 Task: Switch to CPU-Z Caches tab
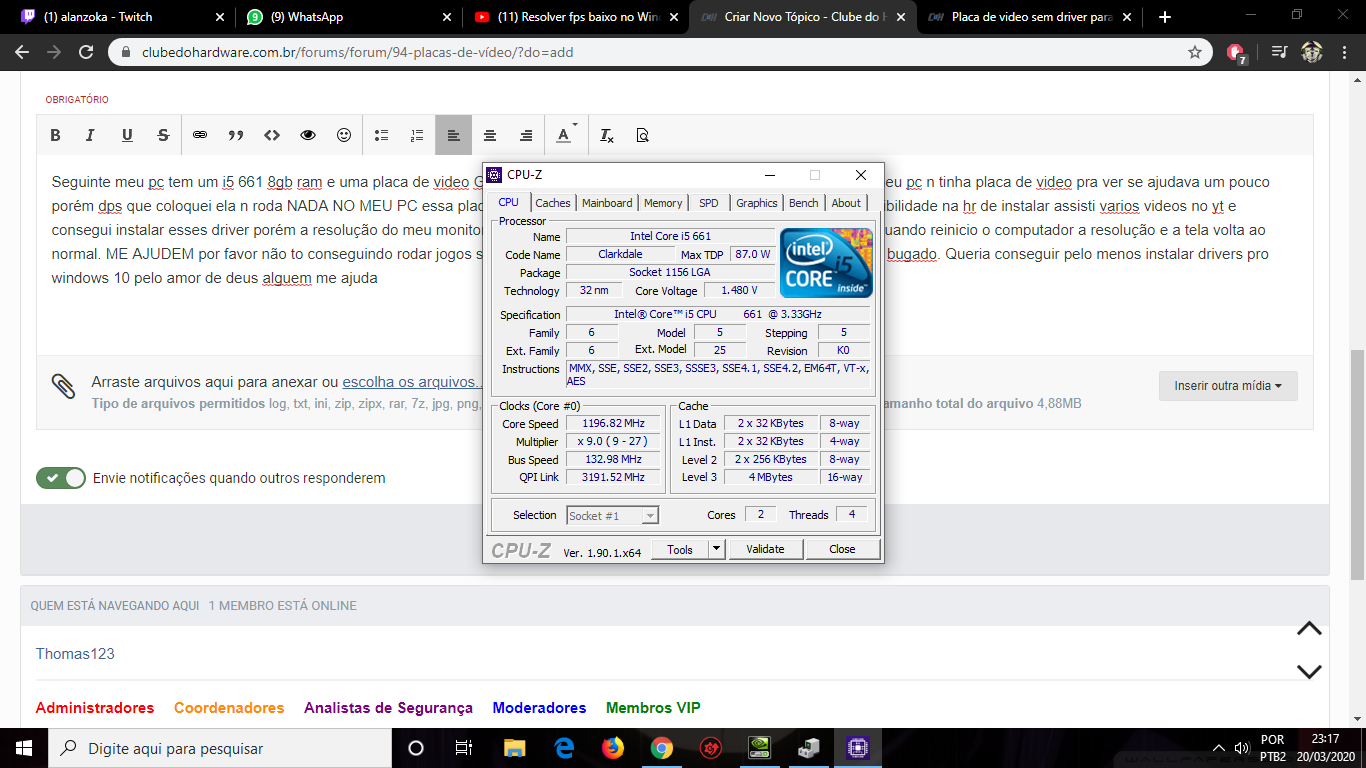click(553, 203)
